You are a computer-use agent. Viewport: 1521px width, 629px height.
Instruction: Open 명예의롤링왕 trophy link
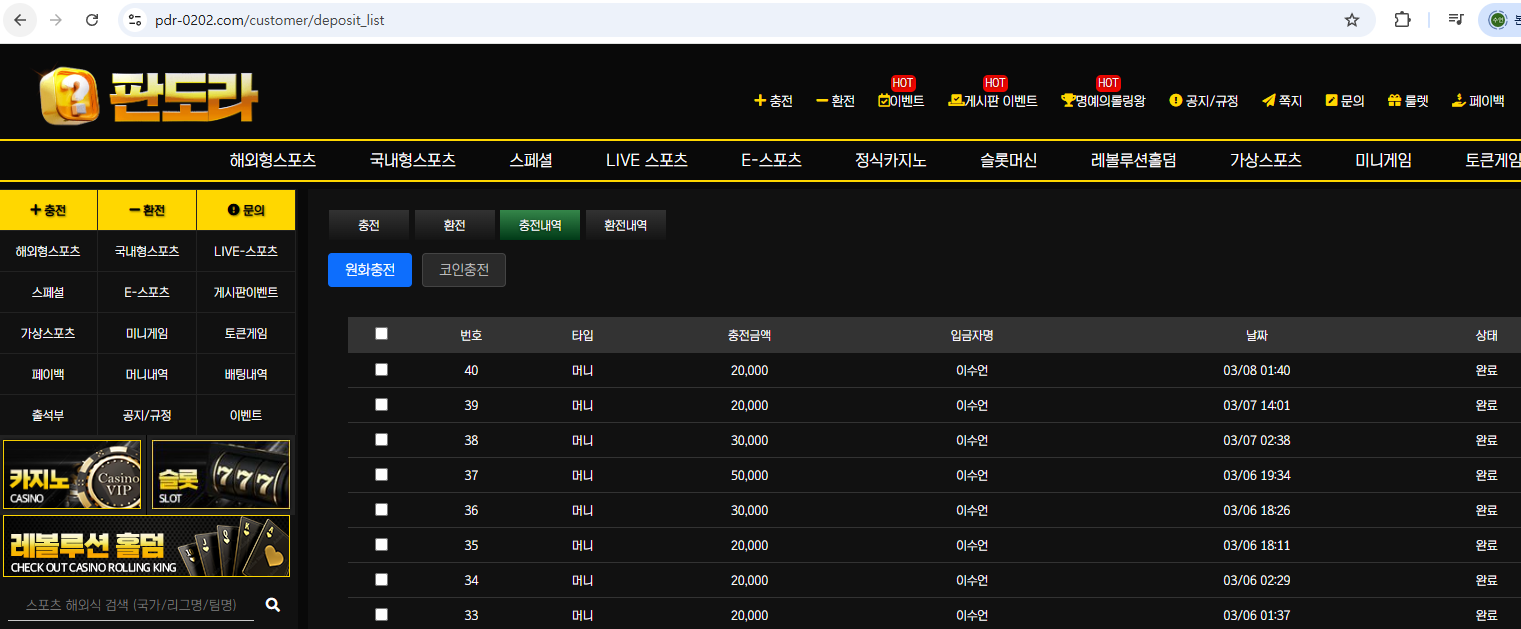(1103, 101)
